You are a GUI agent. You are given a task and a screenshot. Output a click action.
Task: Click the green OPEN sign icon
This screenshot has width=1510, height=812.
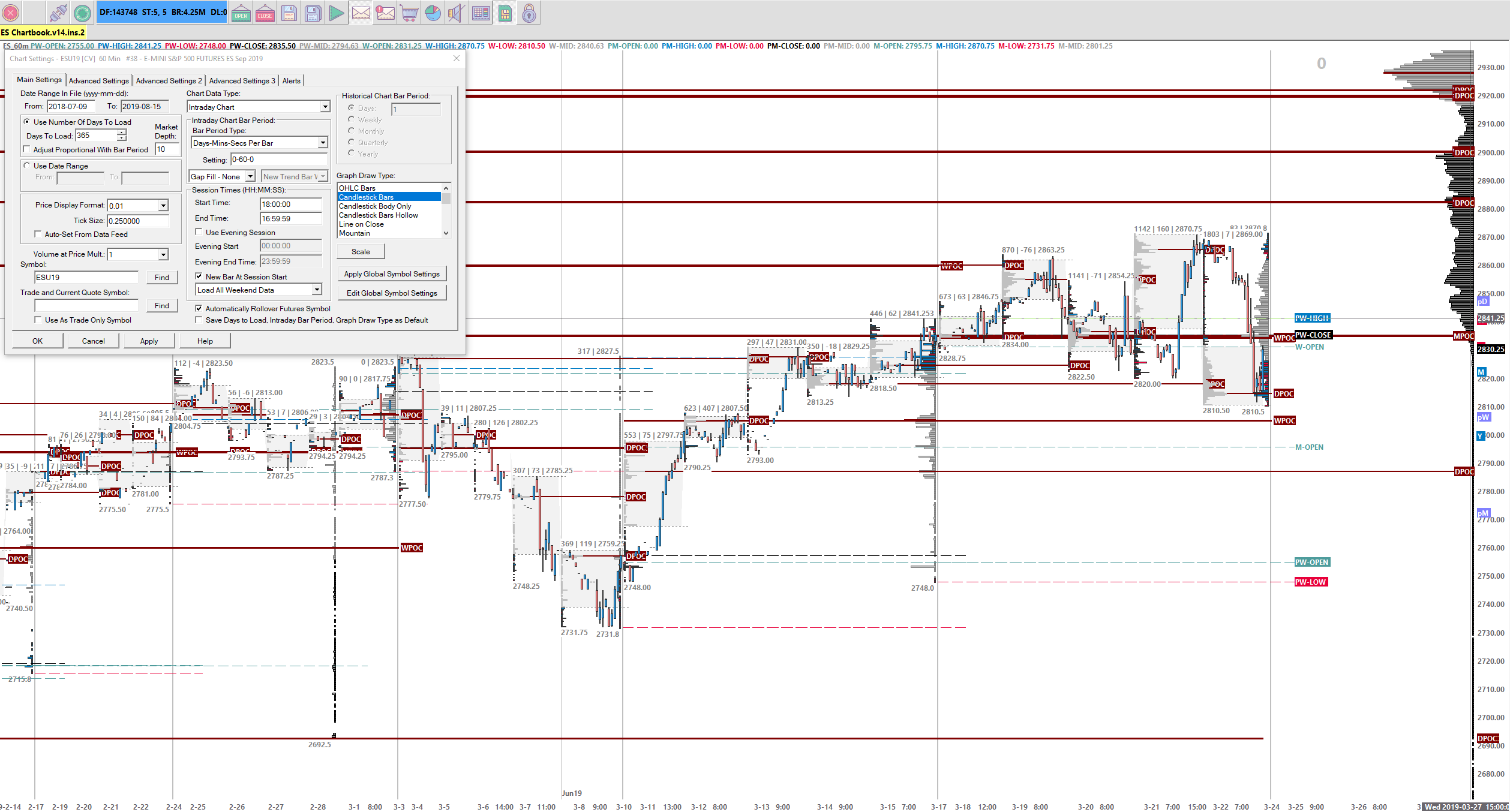pyautogui.click(x=241, y=13)
